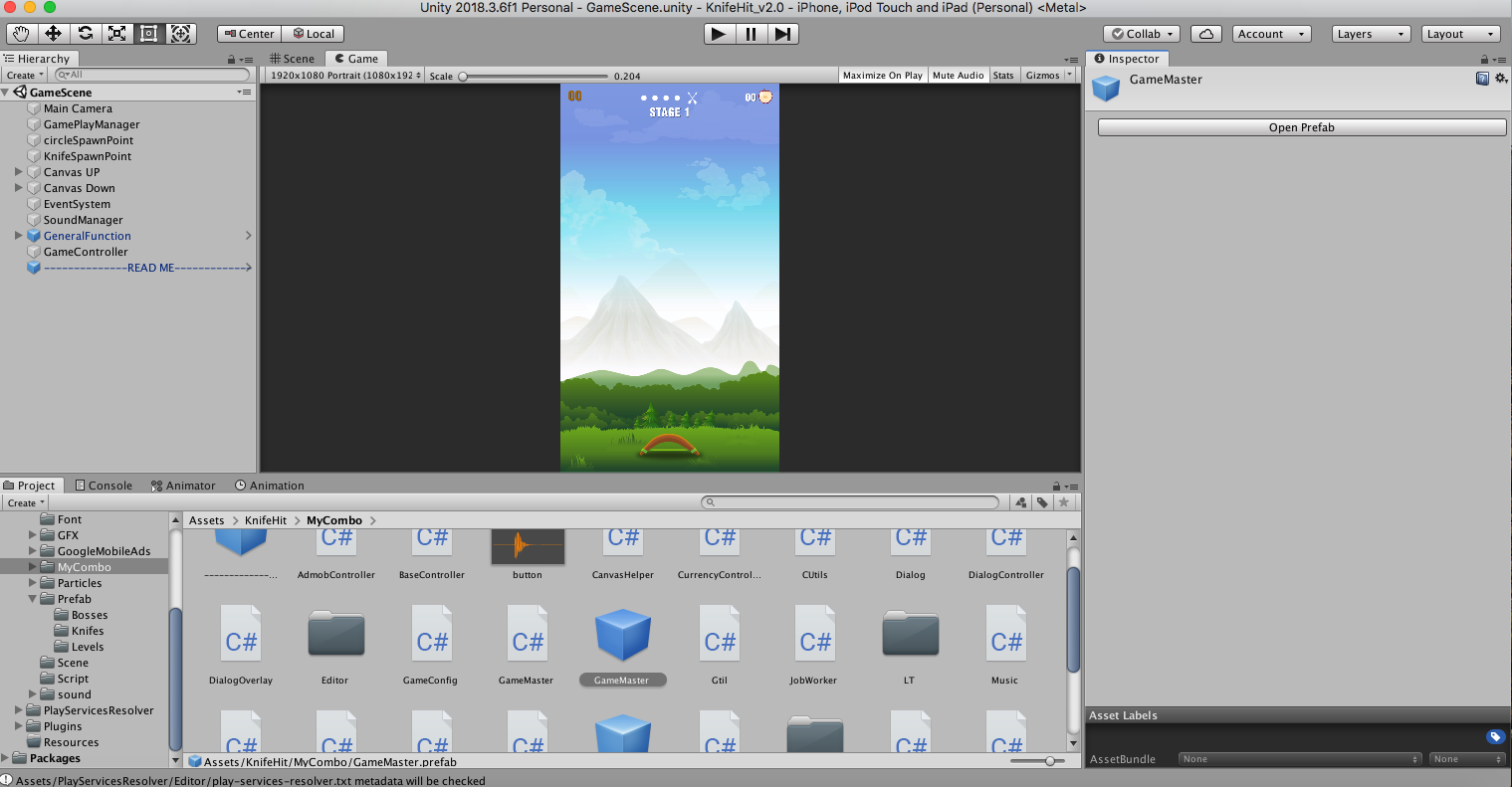Toggle Stats display in the Game view
This screenshot has width=1512, height=787.
pyautogui.click(x=1003, y=75)
